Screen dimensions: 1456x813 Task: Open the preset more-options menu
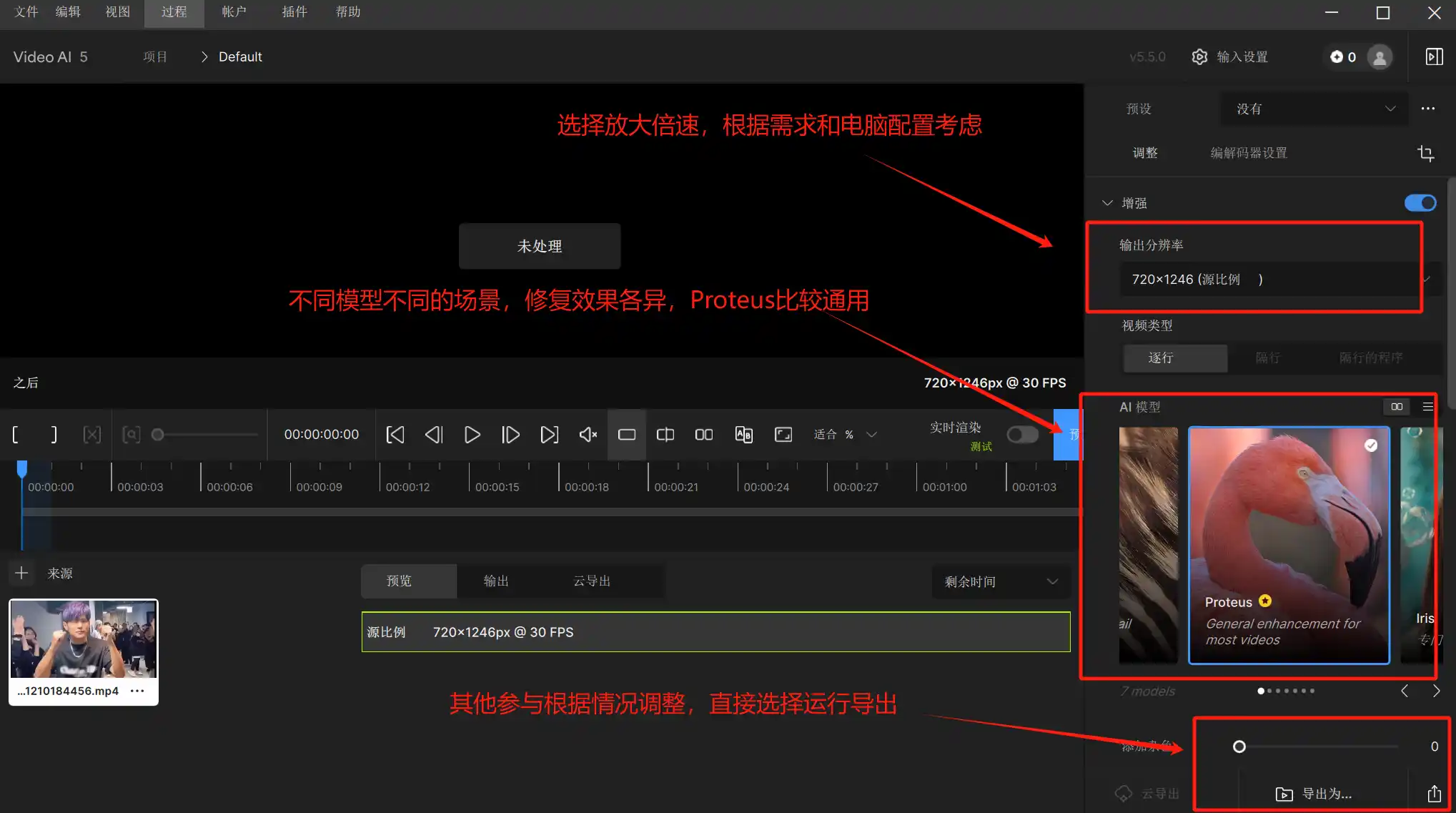[x=1428, y=109]
